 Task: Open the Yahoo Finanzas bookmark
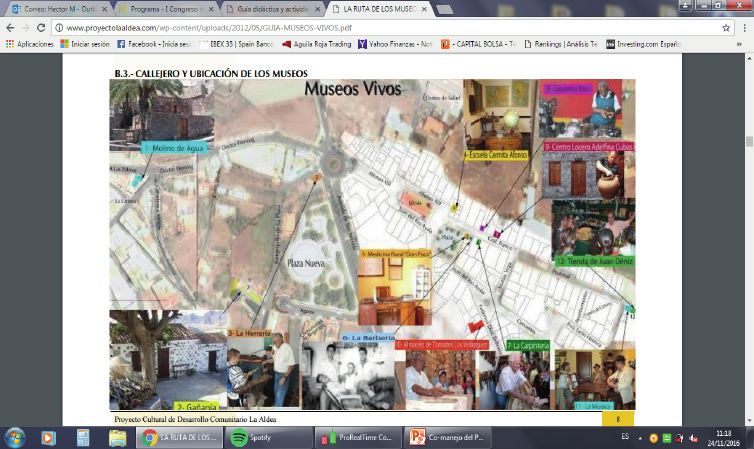pos(395,44)
